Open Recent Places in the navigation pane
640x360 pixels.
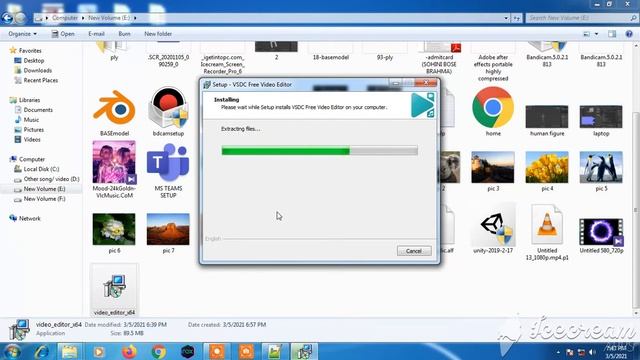click(x=40, y=80)
